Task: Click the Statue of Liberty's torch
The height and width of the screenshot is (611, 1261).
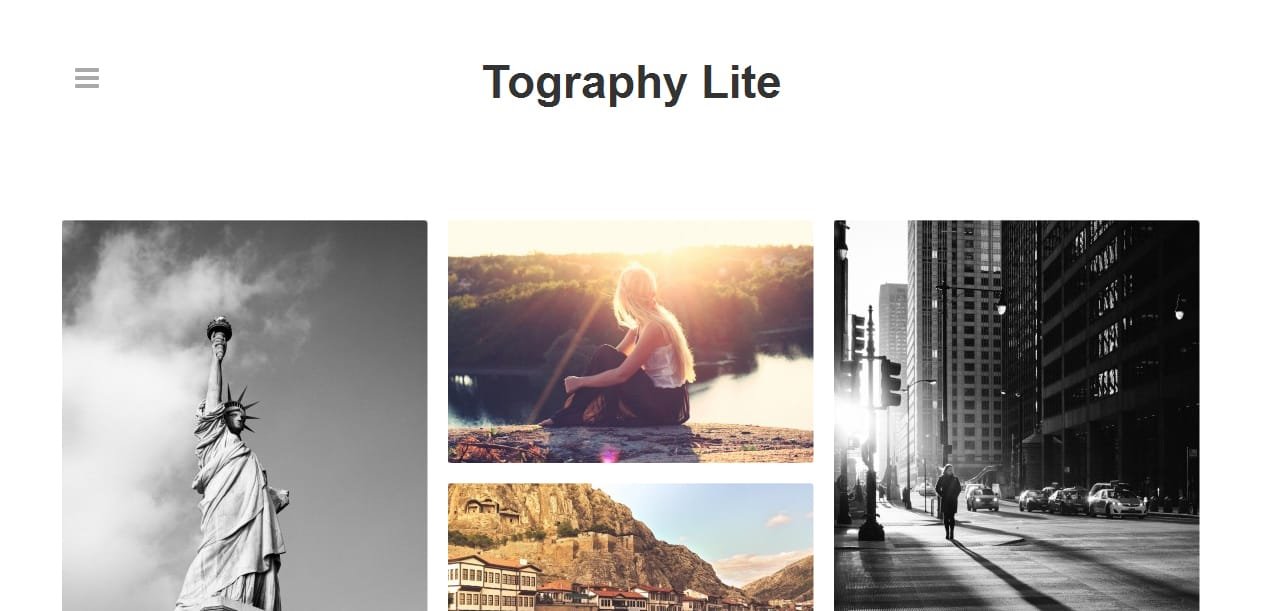Action: 219,330
